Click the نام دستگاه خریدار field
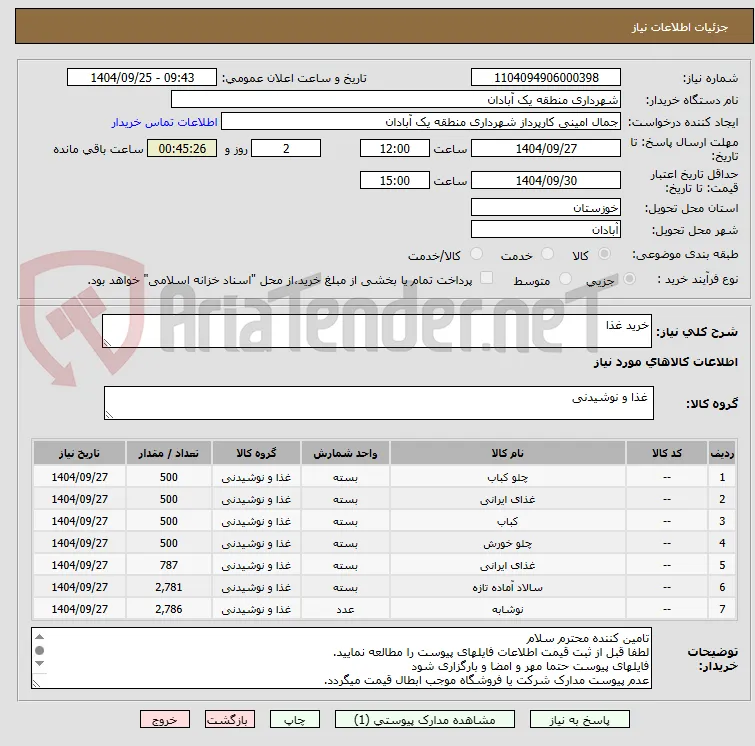The height and width of the screenshot is (746, 755). coord(396,100)
